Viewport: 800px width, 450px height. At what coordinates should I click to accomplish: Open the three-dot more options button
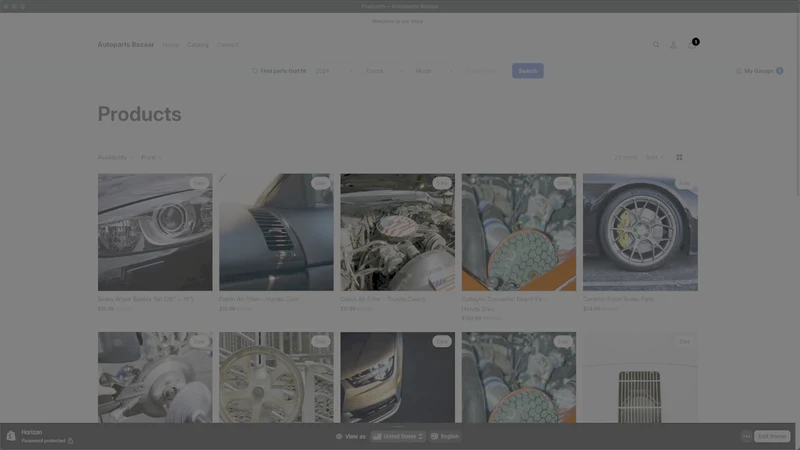[746, 436]
